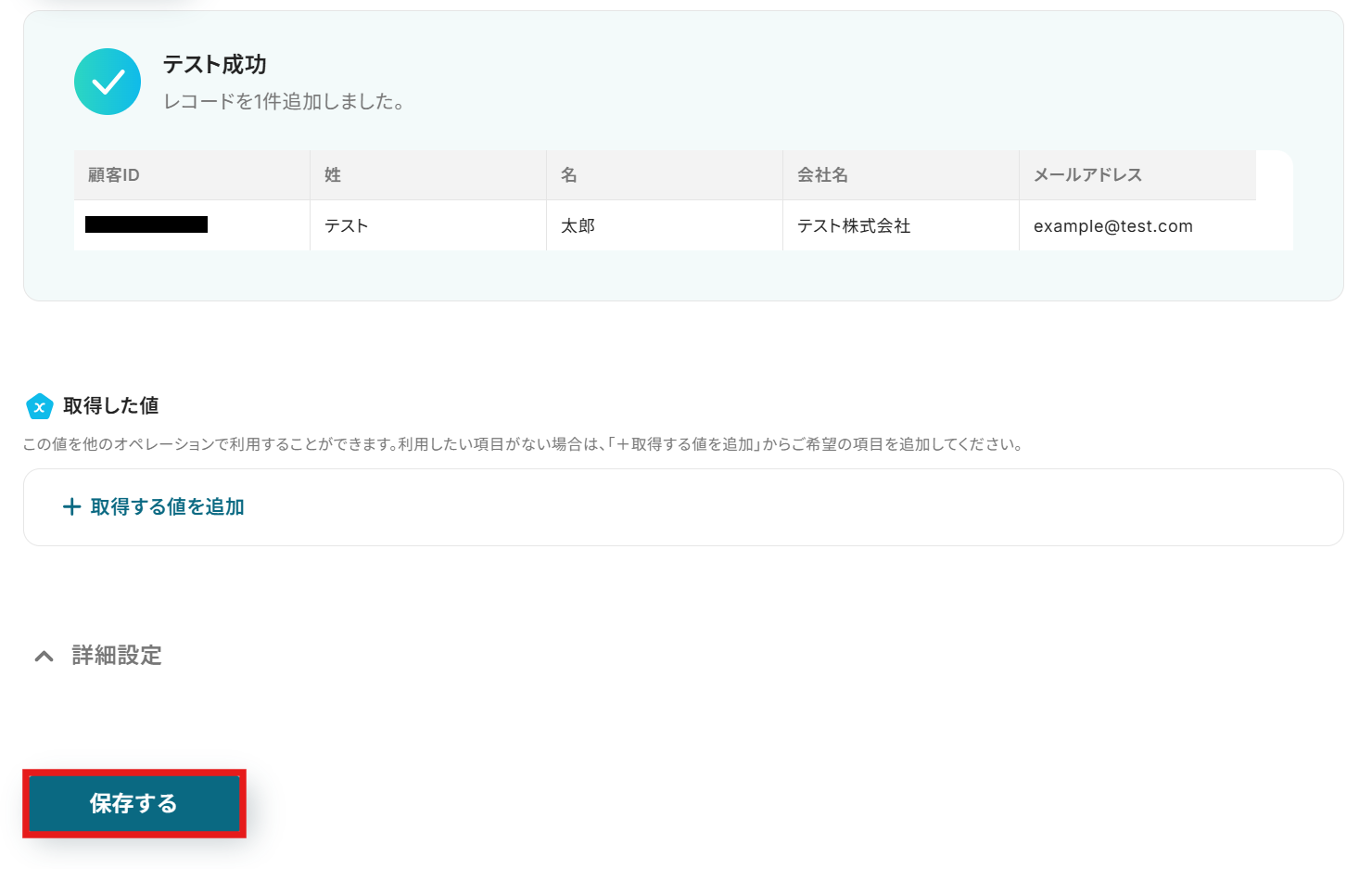Image resolution: width=1372 pixels, height=869 pixels.
Task: Open the 詳細設定 label
Action: (x=117, y=656)
